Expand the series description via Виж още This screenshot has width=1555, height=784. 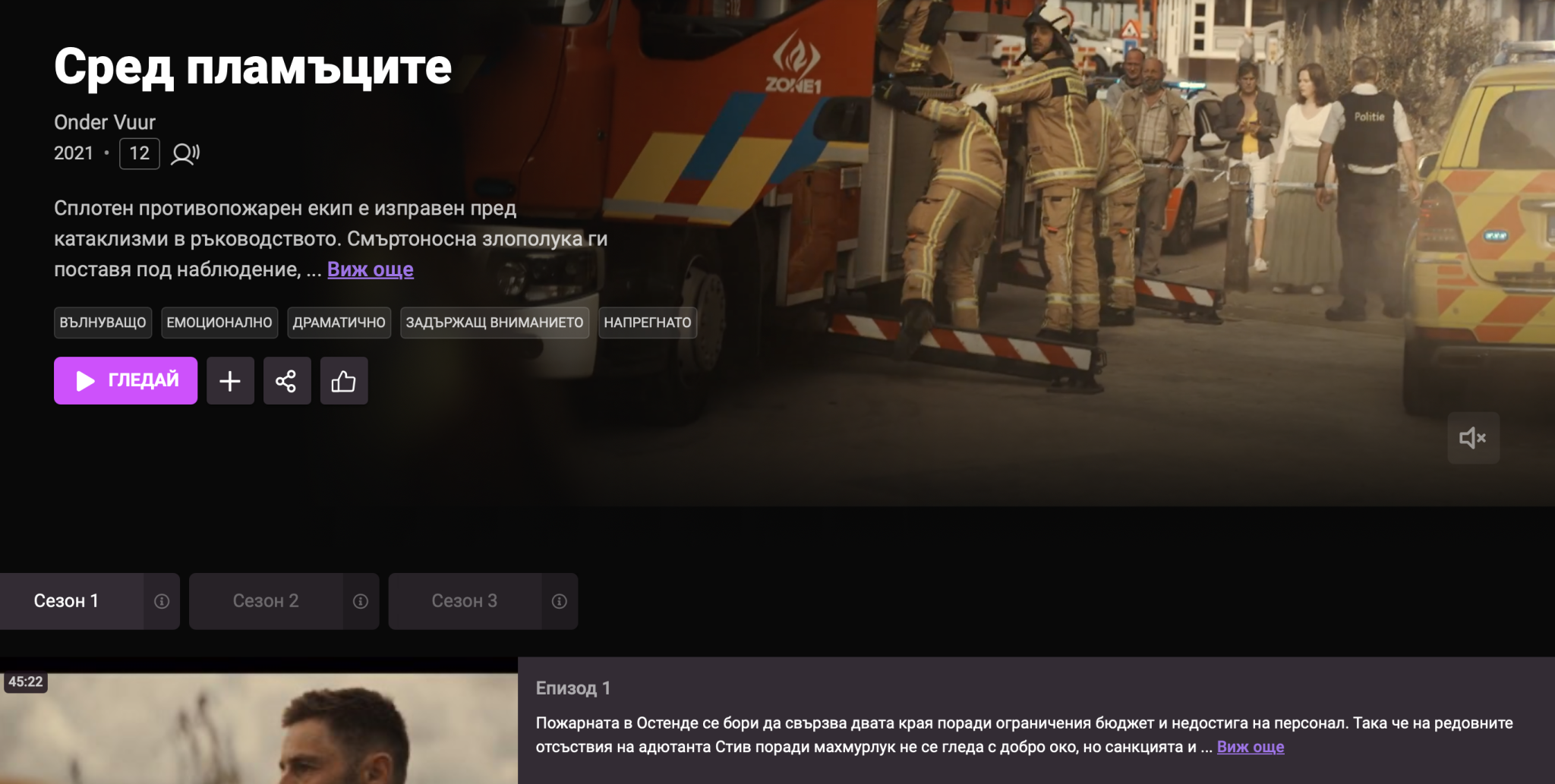(x=371, y=269)
